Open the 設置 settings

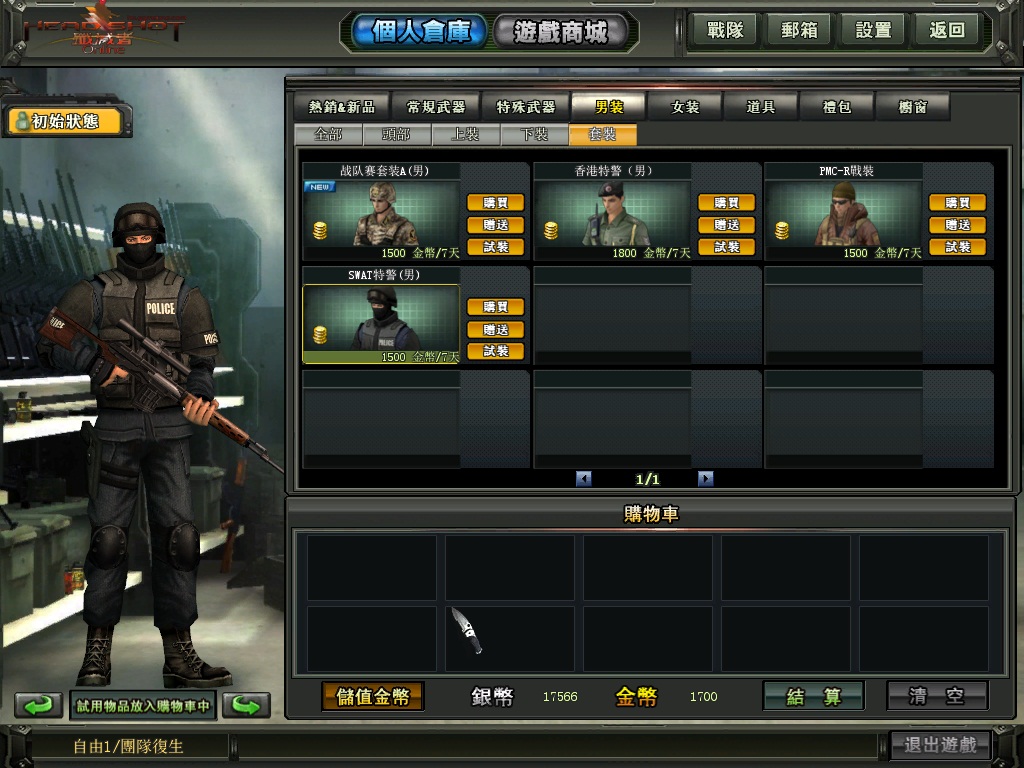coord(873,30)
